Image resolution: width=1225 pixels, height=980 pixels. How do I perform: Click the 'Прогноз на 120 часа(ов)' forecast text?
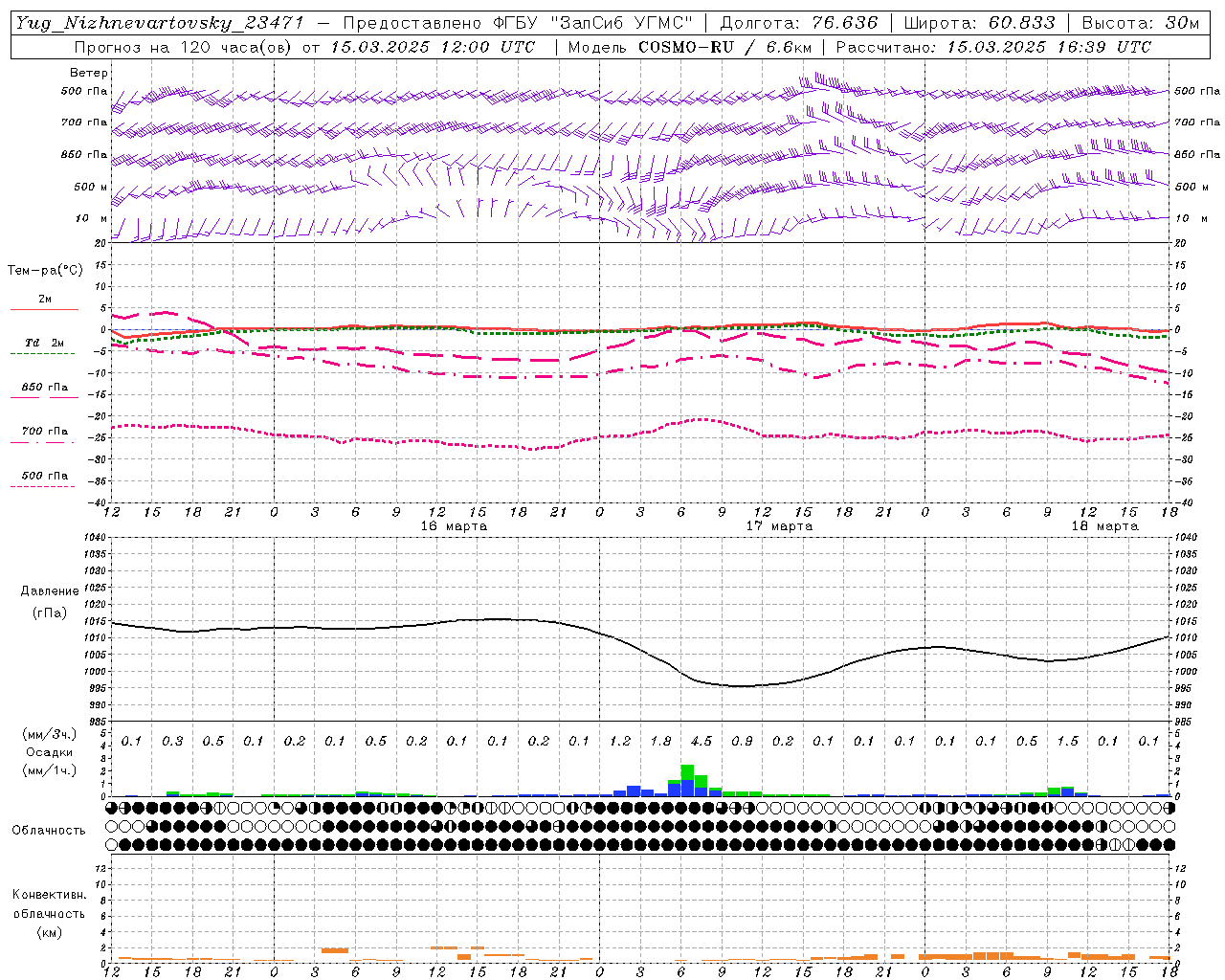pos(185,47)
